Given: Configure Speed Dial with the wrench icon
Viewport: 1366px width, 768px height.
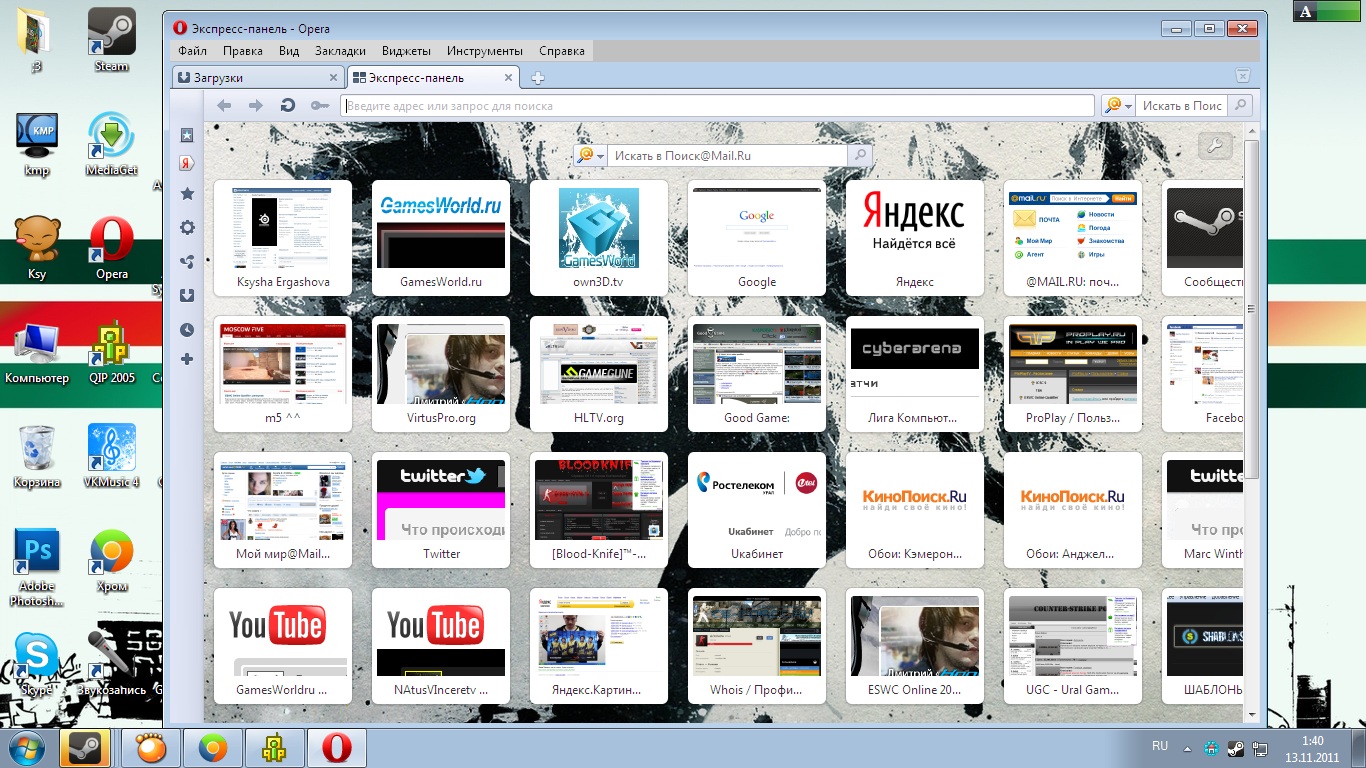Looking at the screenshot, I should (x=1215, y=146).
